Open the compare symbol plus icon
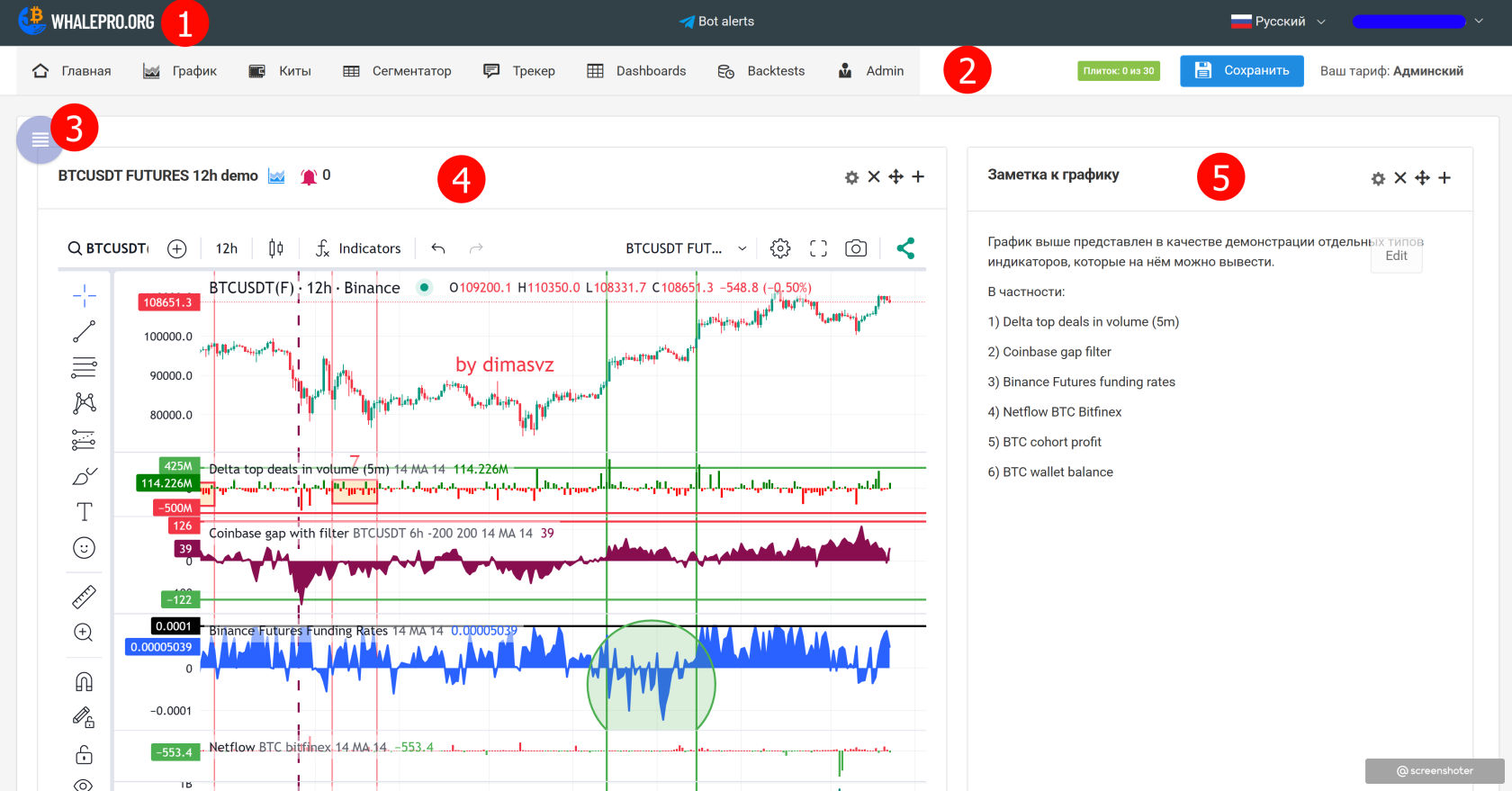 [x=177, y=249]
